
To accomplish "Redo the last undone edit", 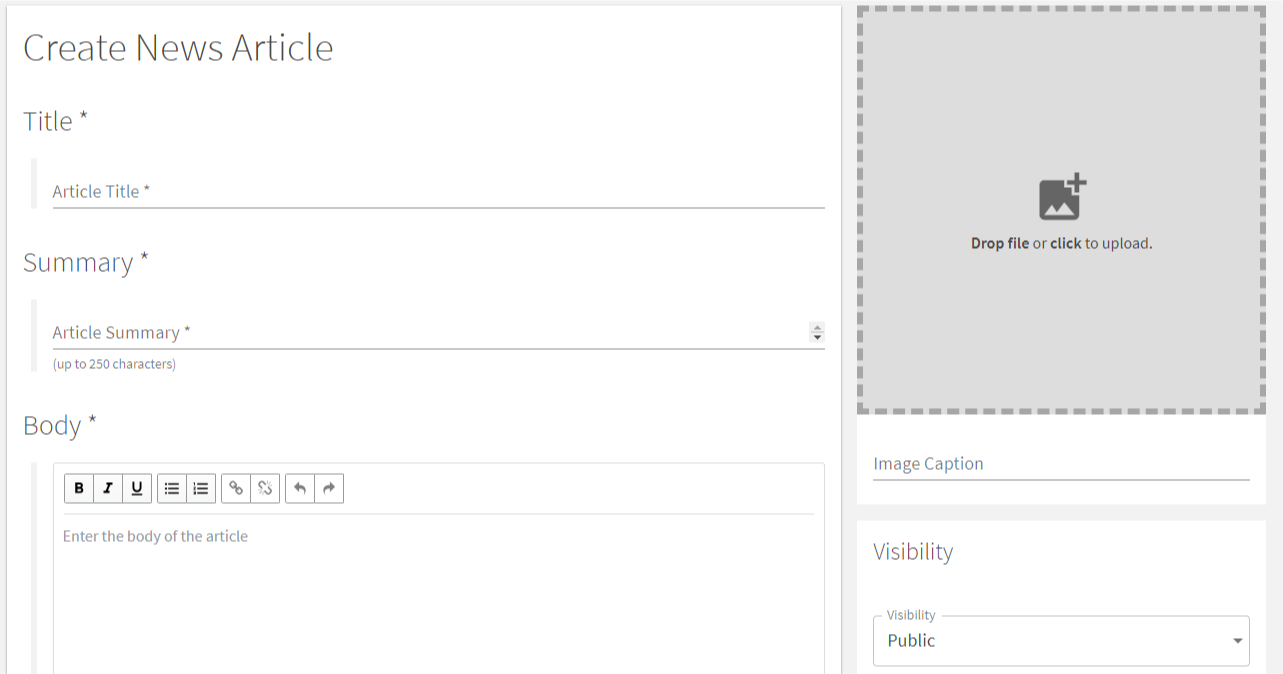I will tap(329, 488).
